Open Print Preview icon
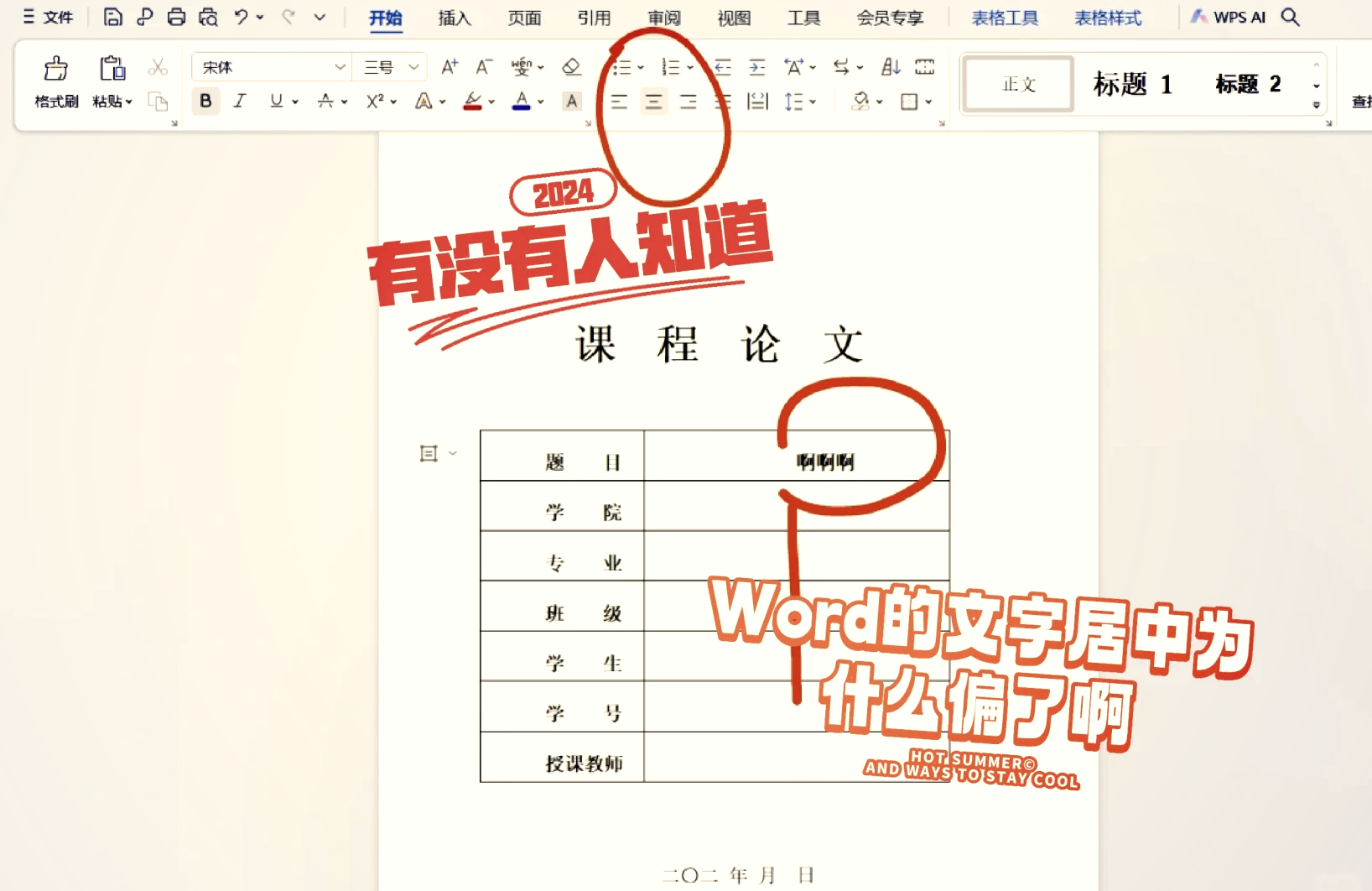 coord(208,17)
